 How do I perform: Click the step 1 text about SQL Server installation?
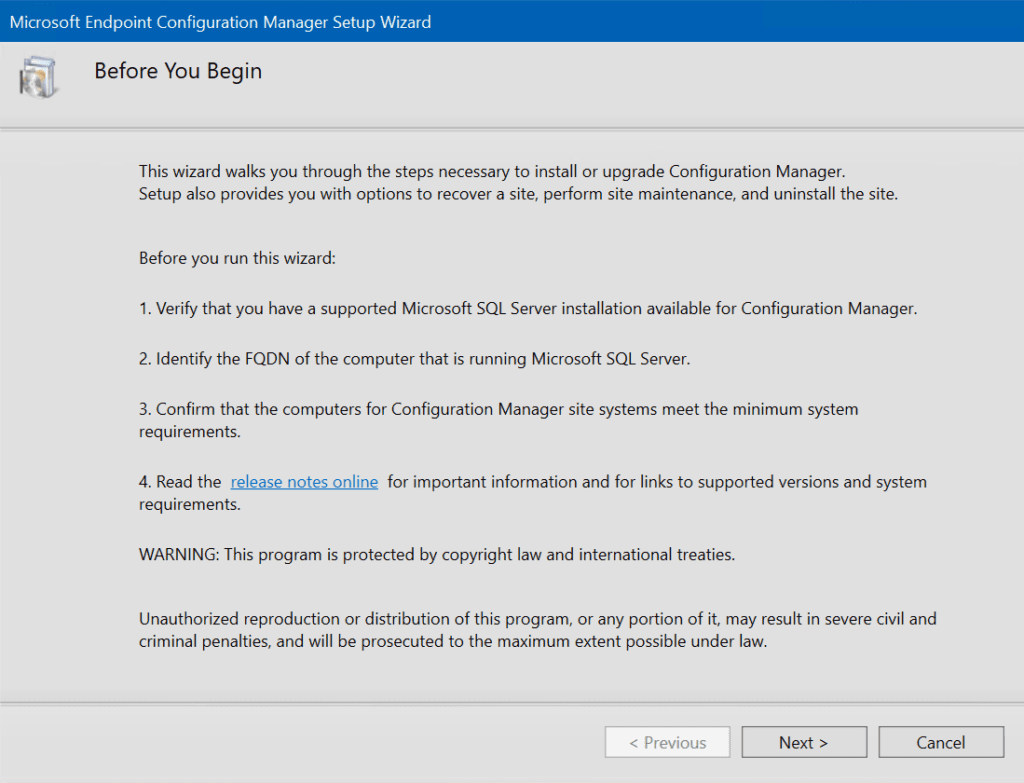pyautogui.click(x=528, y=308)
